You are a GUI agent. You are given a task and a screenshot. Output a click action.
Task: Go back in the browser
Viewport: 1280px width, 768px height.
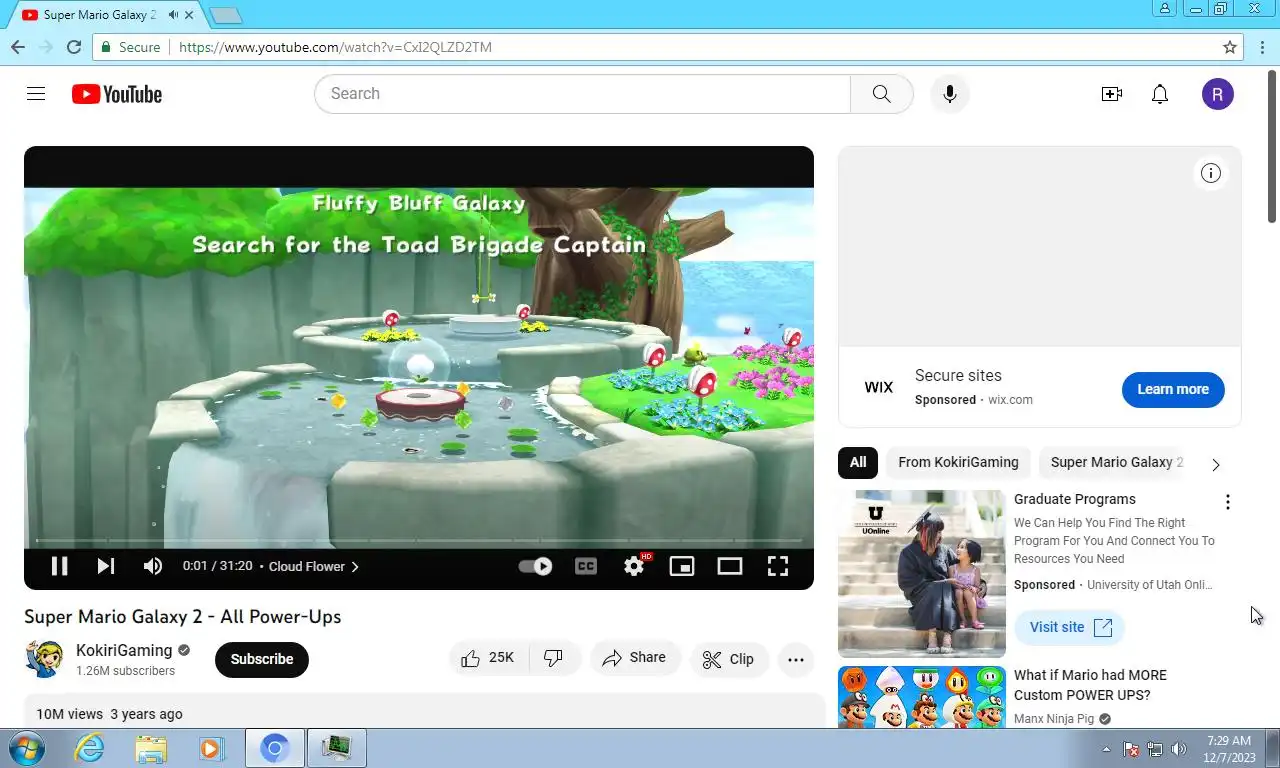18,47
